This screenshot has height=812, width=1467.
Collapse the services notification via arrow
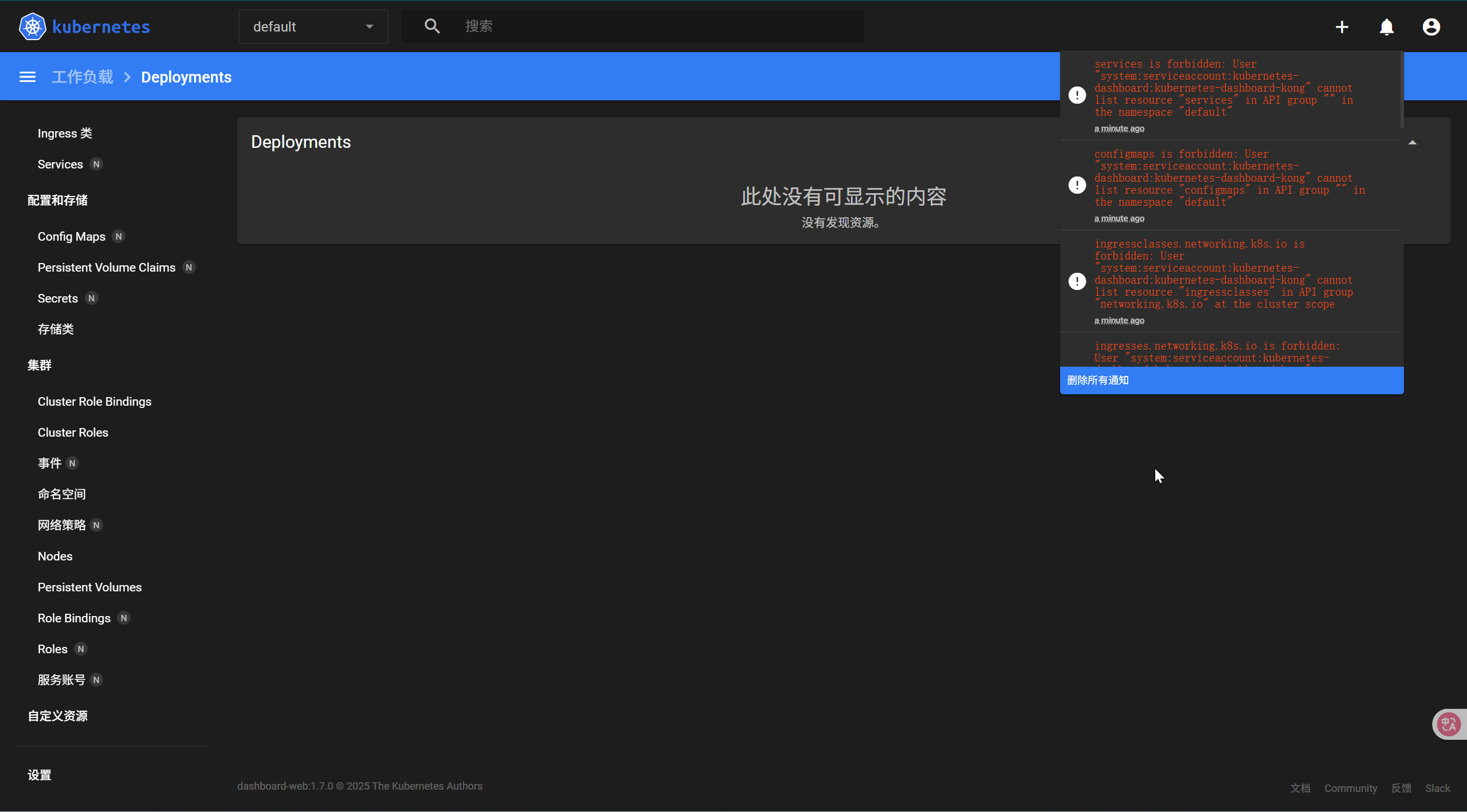(x=1413, y=142)
